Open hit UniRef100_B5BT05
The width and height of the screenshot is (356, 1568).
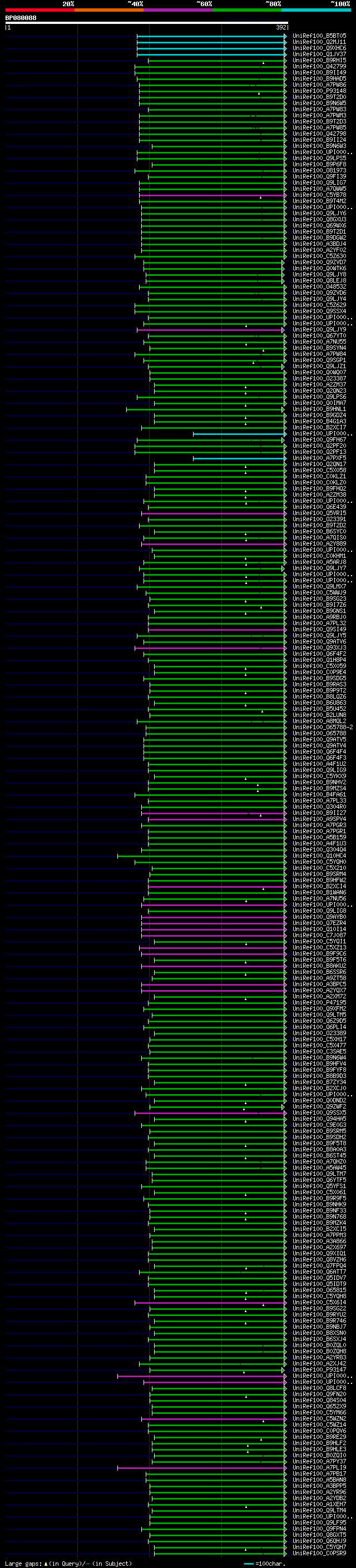pyautogui.click(x=319, y=36)
